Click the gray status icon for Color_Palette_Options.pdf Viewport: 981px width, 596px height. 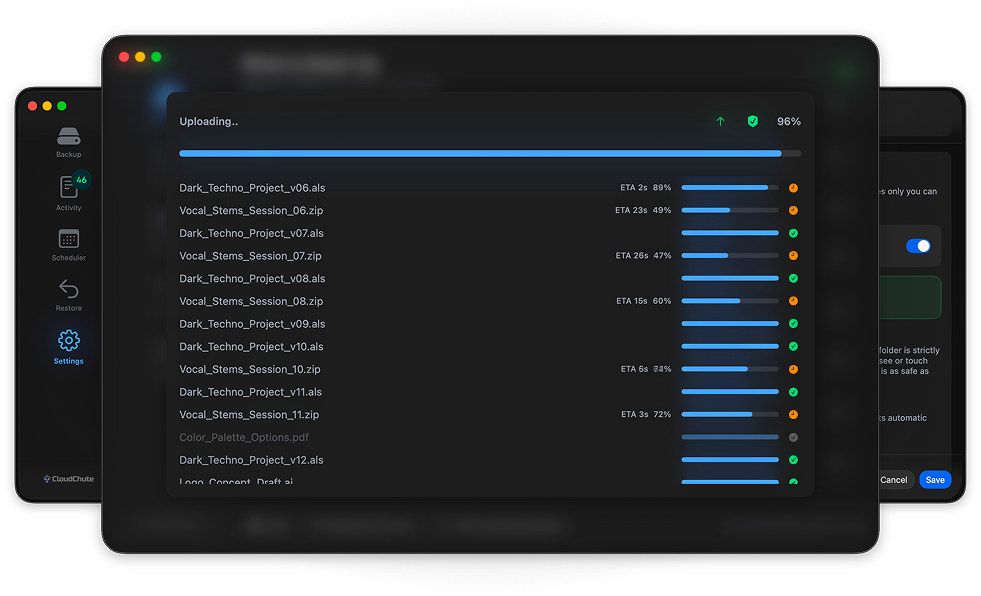(x=793, y=437)
